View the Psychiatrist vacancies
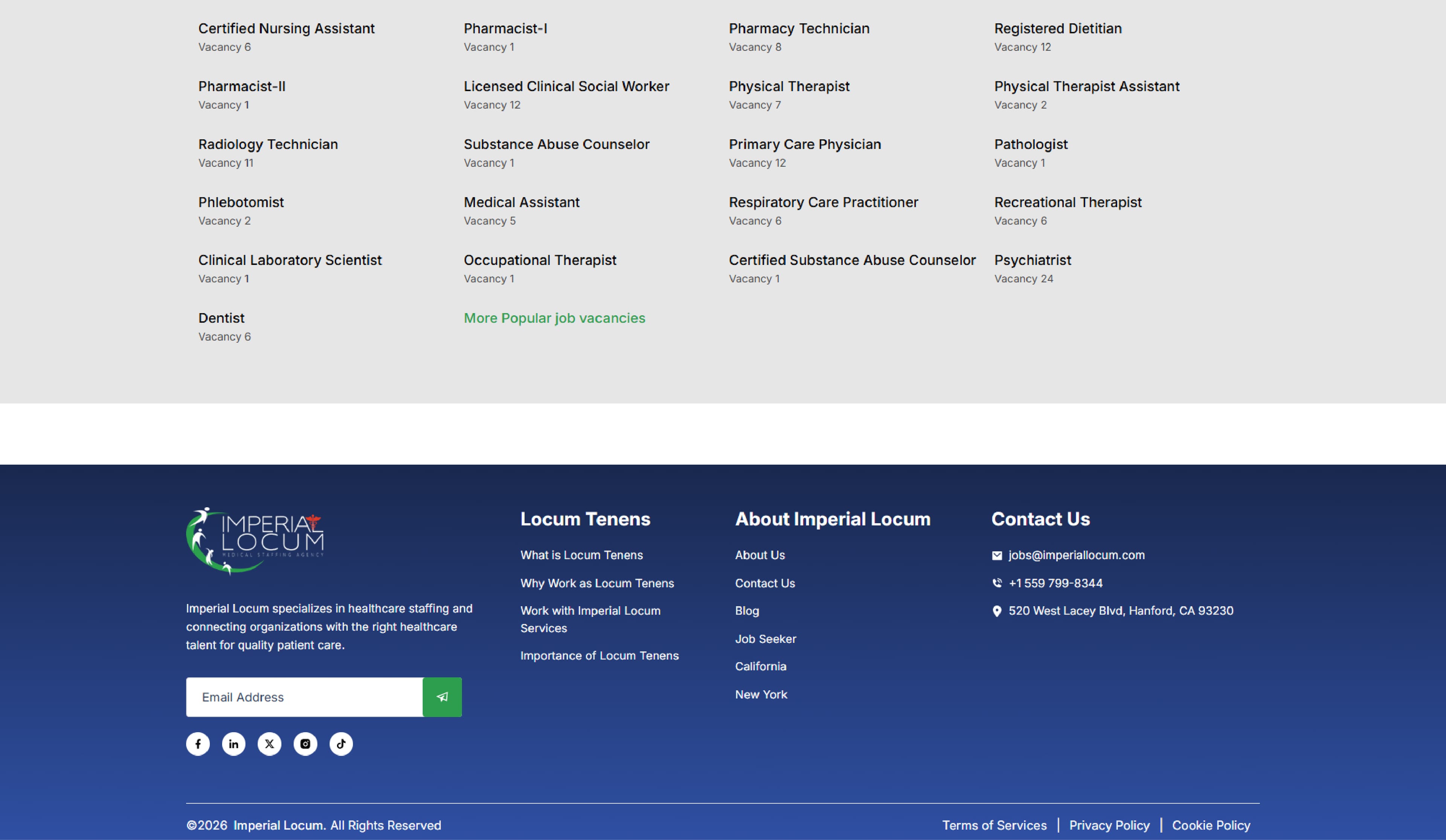The image size is (1446, 840). tap(1032, 260)
